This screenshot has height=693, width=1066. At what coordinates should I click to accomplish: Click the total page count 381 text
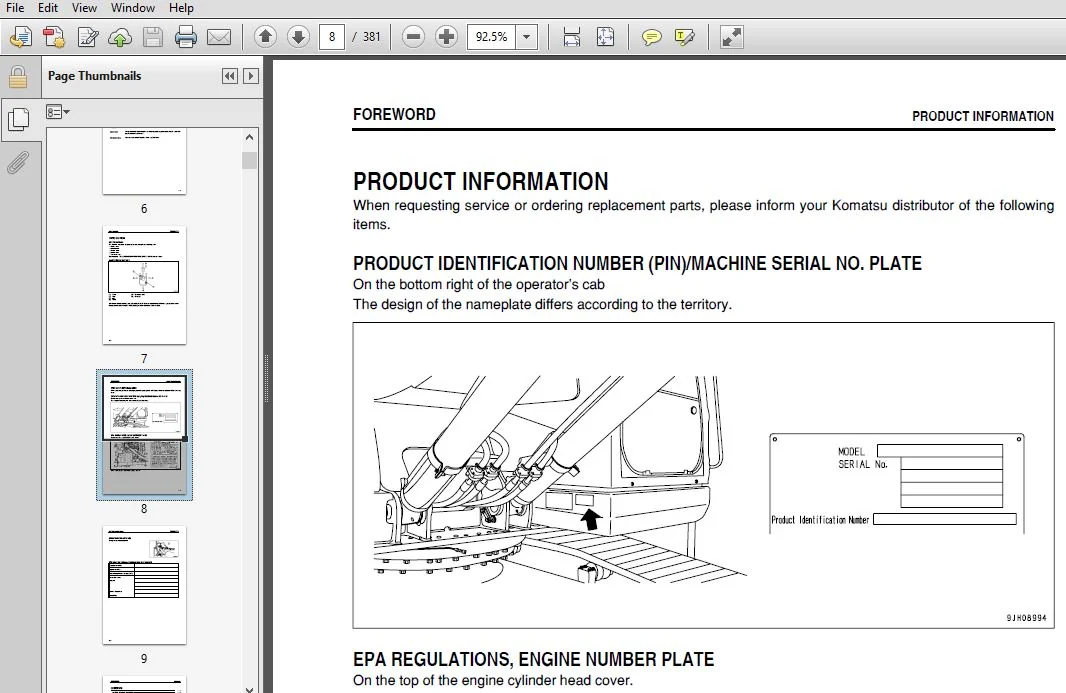tap(371, 37)
